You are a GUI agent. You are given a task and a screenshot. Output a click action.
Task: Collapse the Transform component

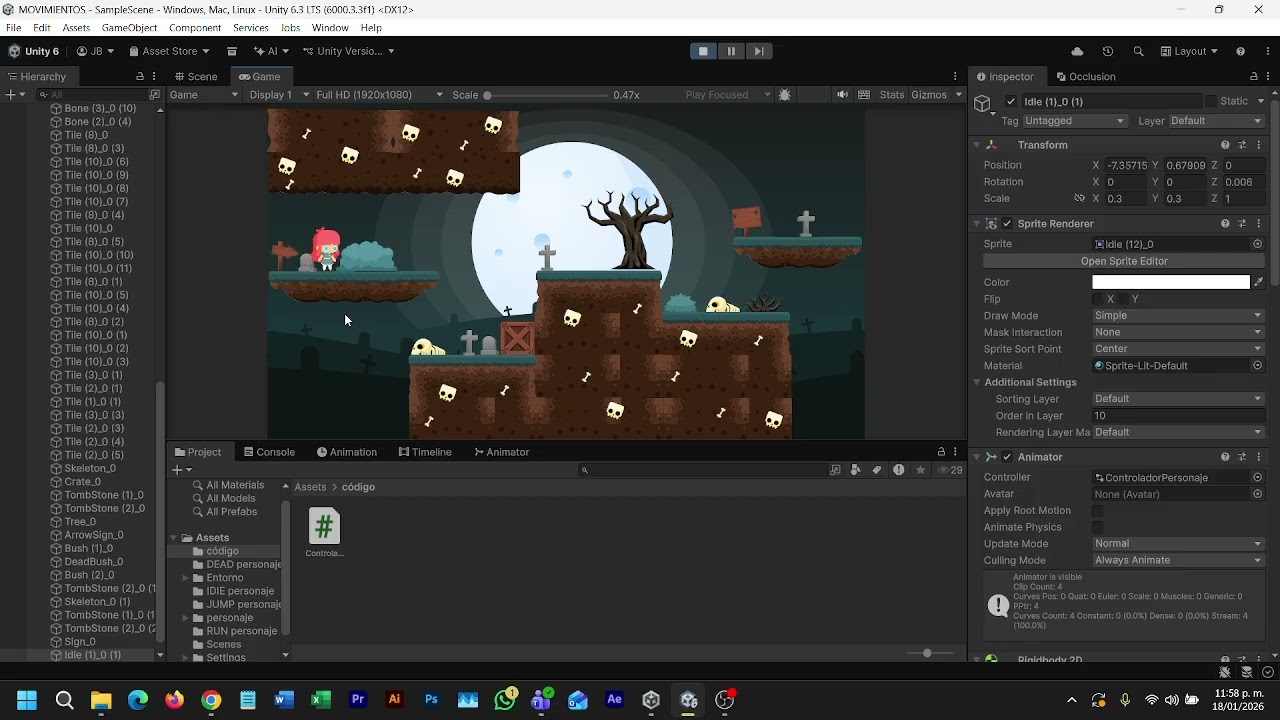pyautogui.click(x=977, y=145)
